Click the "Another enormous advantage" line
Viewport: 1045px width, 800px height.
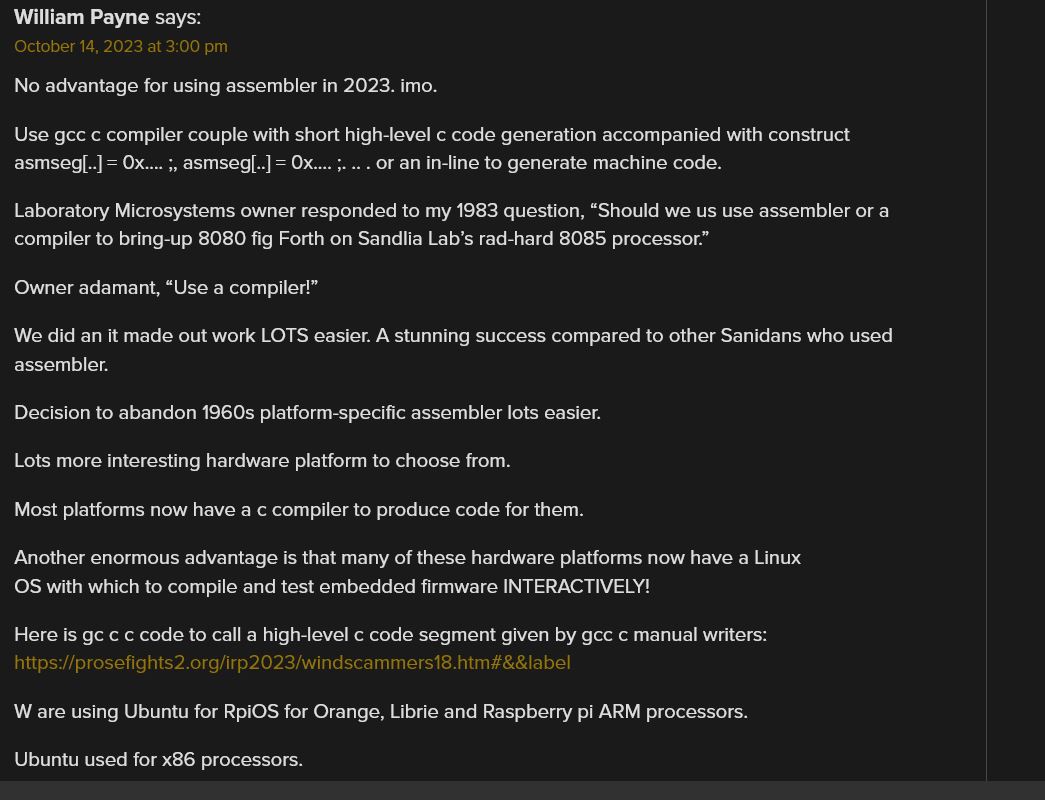407,557
